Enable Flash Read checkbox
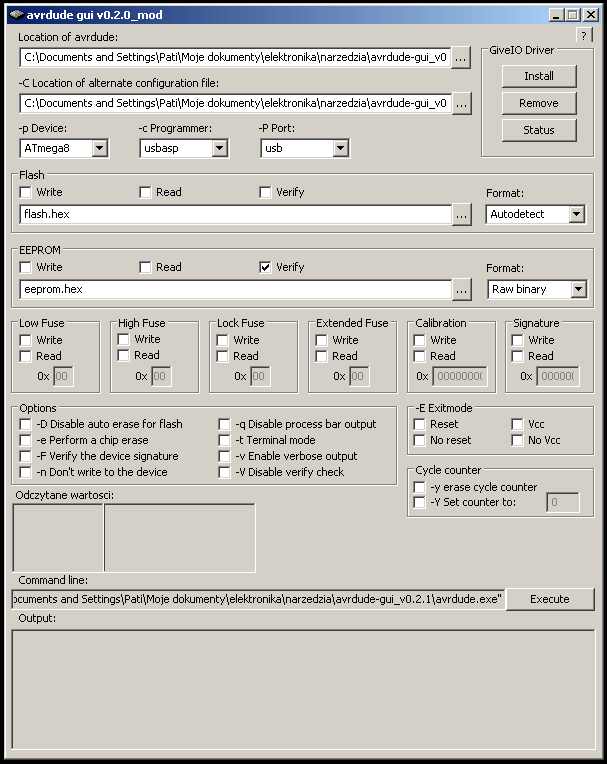The image size is (607, 764). coord(145,192)
